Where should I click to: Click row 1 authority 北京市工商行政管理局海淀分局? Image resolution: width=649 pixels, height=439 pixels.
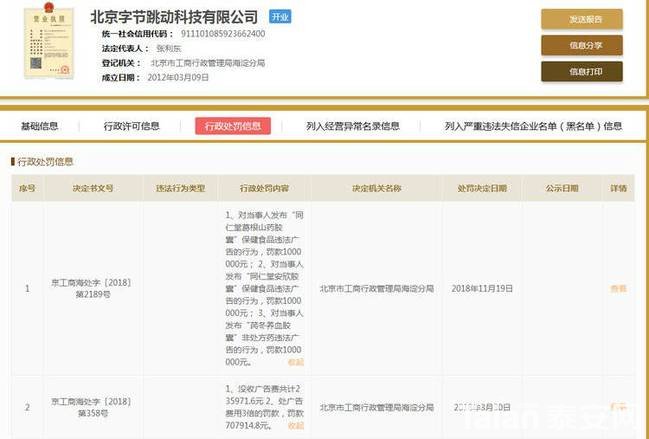point(377,288)
